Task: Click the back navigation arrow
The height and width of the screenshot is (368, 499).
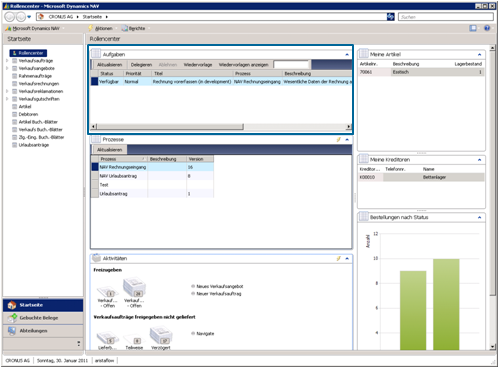Action: (10, 17)
